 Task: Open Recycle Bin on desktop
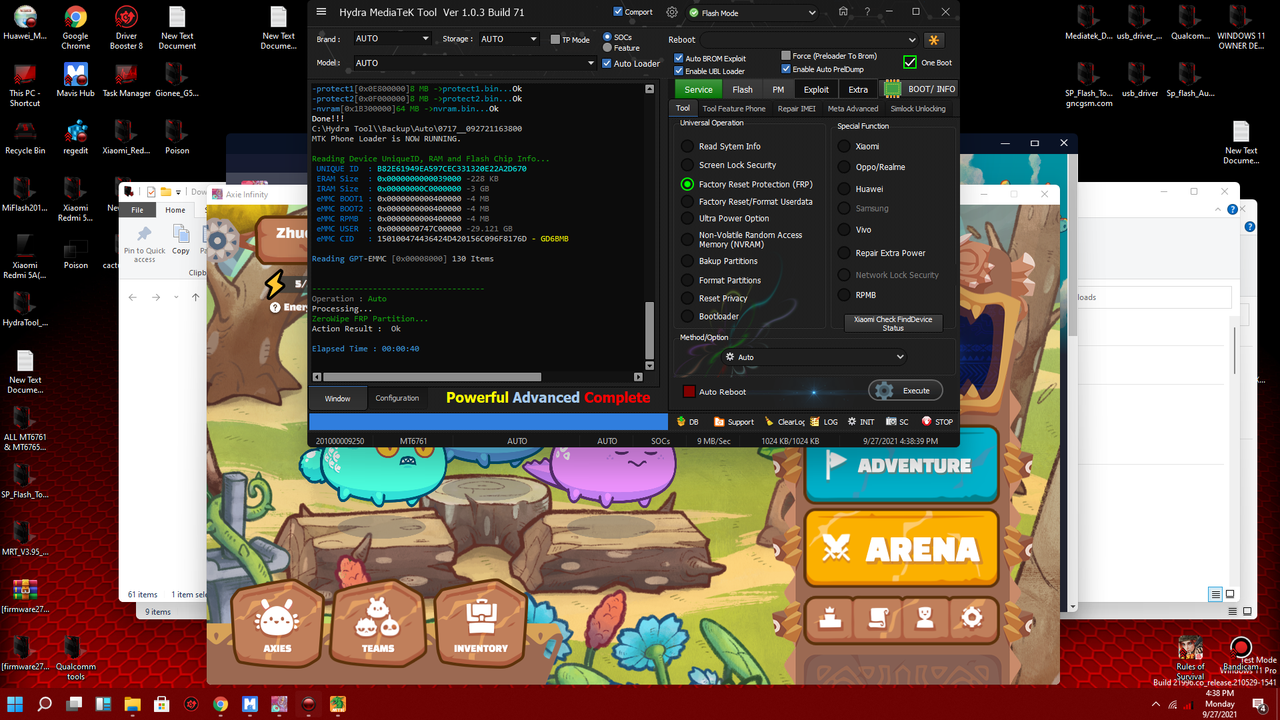point(25,137)
